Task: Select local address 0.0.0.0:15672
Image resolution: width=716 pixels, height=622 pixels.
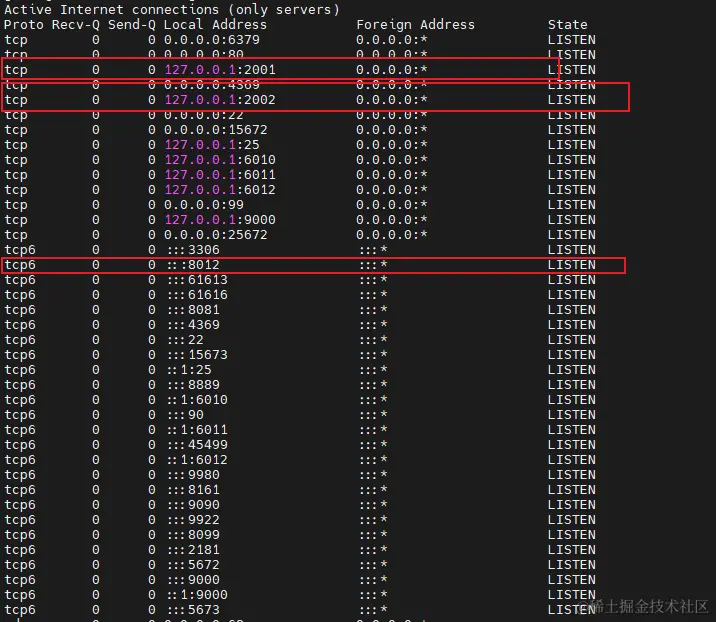Action: (x=216, y=130)
